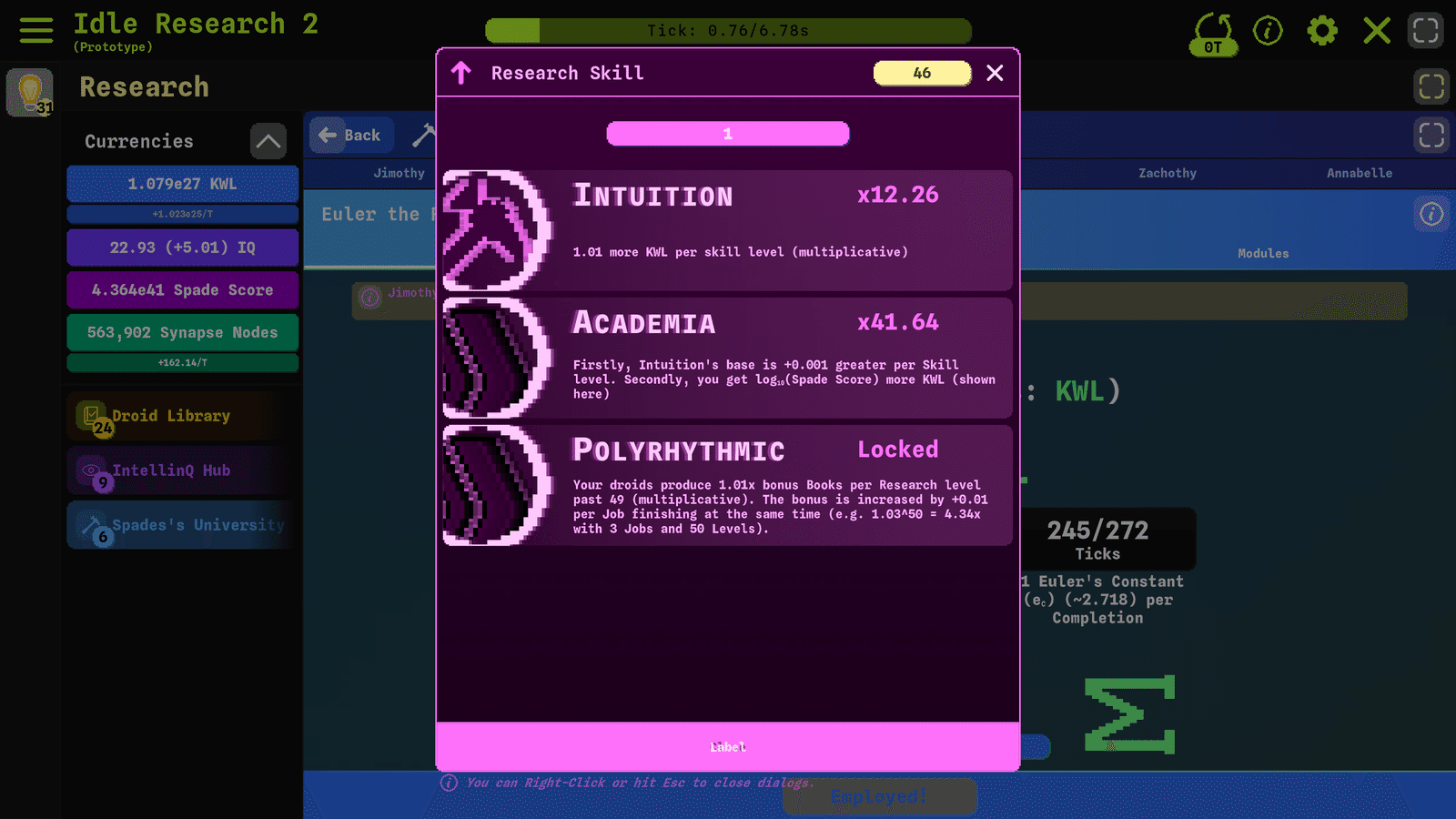1456x819 pixels.
Task: Toggle fullscreen icon in top-right header
Action: [x=1426, y=30]
